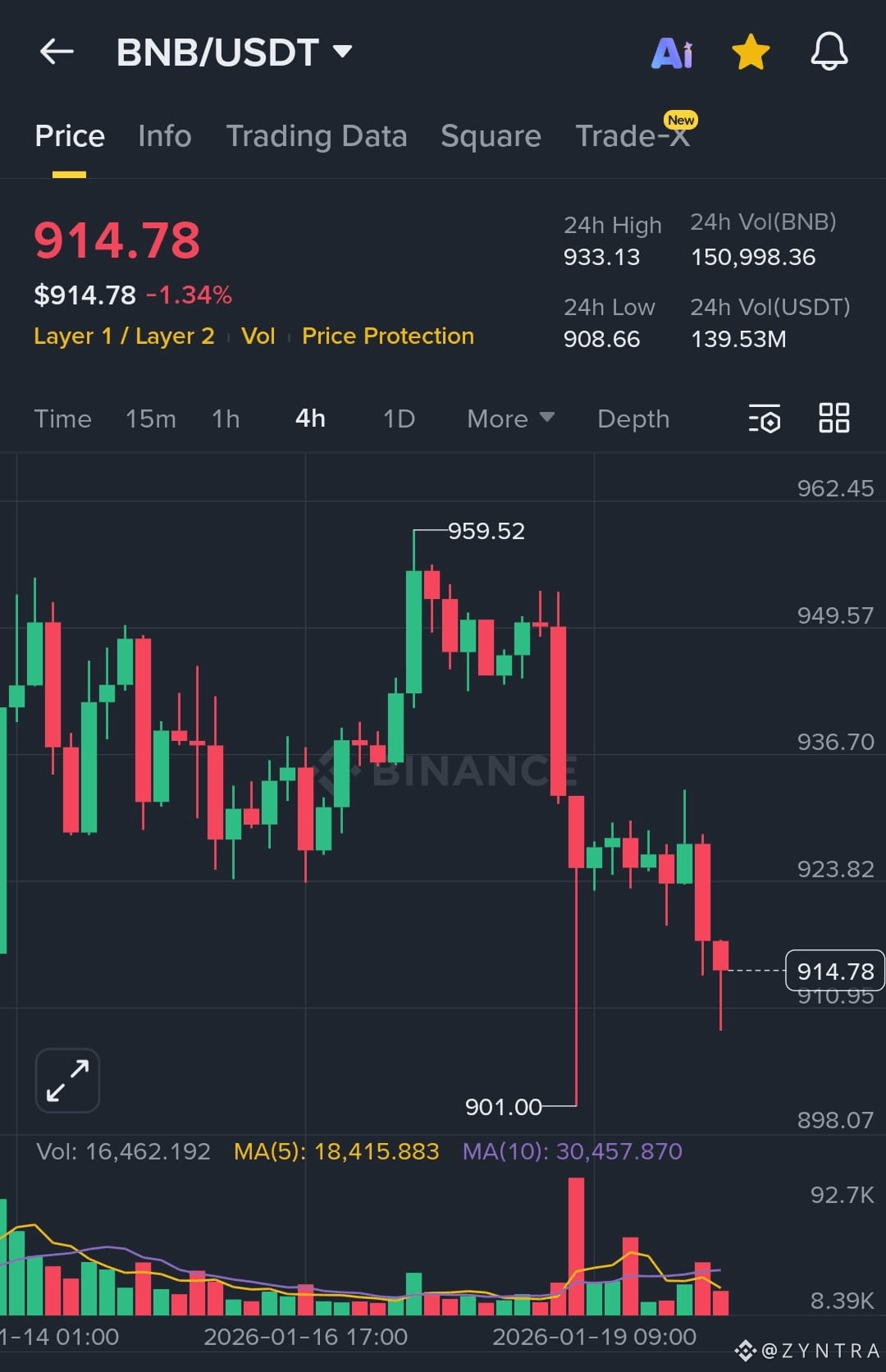The width and height of the screenshot is (886, 1372).
Task: Toggle BNB/USDT as favorite pair
Action: coord(749,51)
